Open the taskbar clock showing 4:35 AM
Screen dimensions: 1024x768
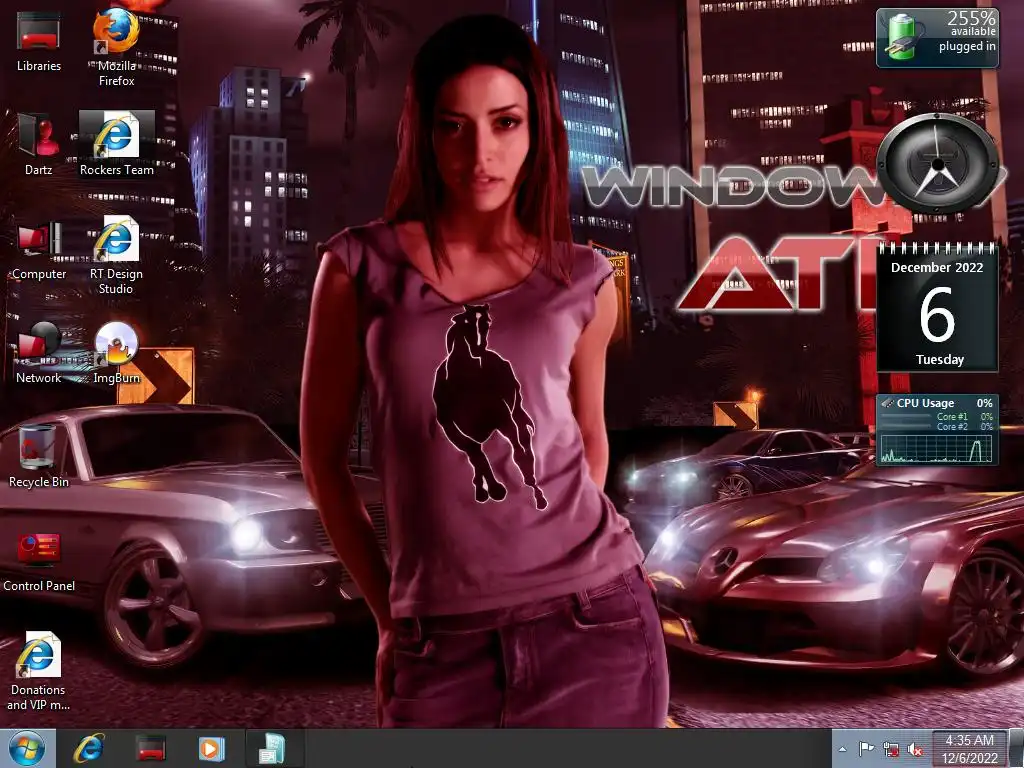[969, 749]
